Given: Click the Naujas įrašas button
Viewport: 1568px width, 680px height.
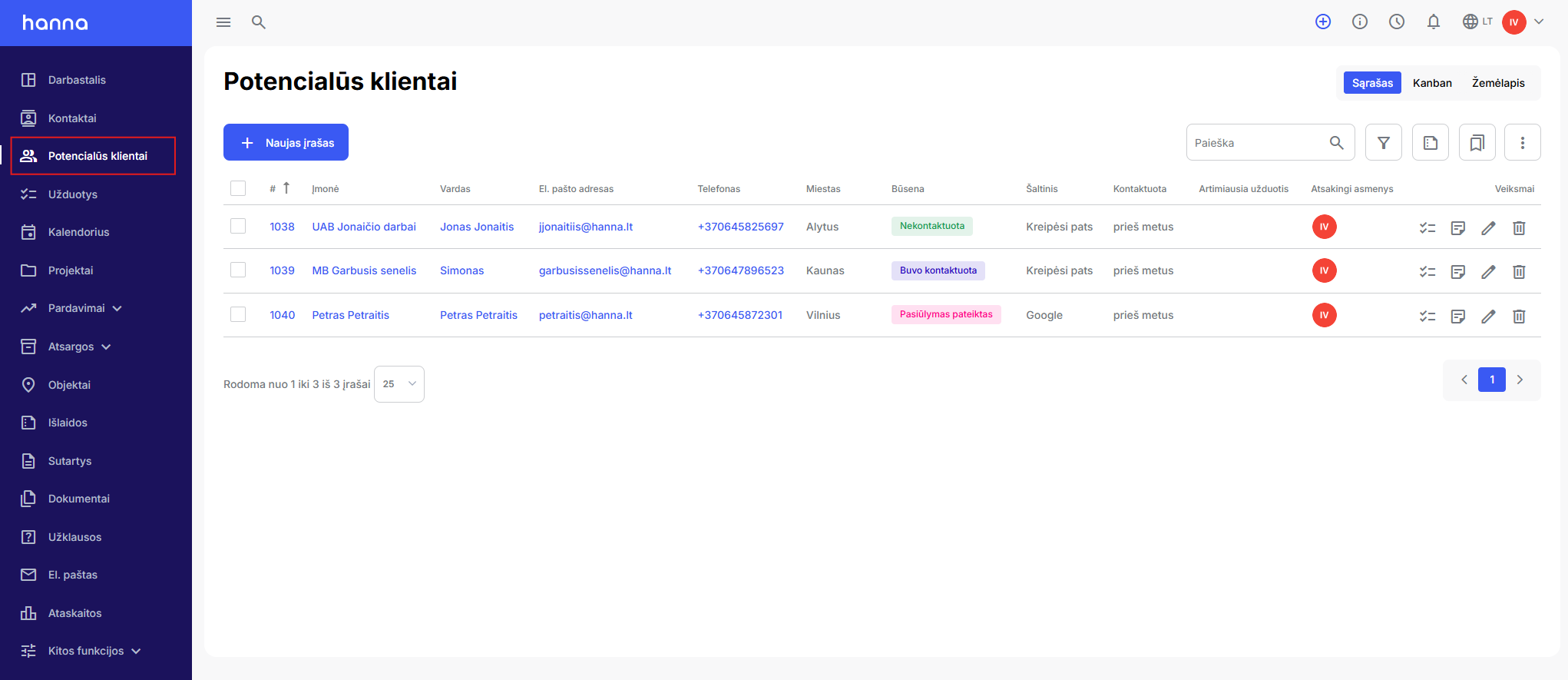Looking at the screenshot, I should click(286, 142).
